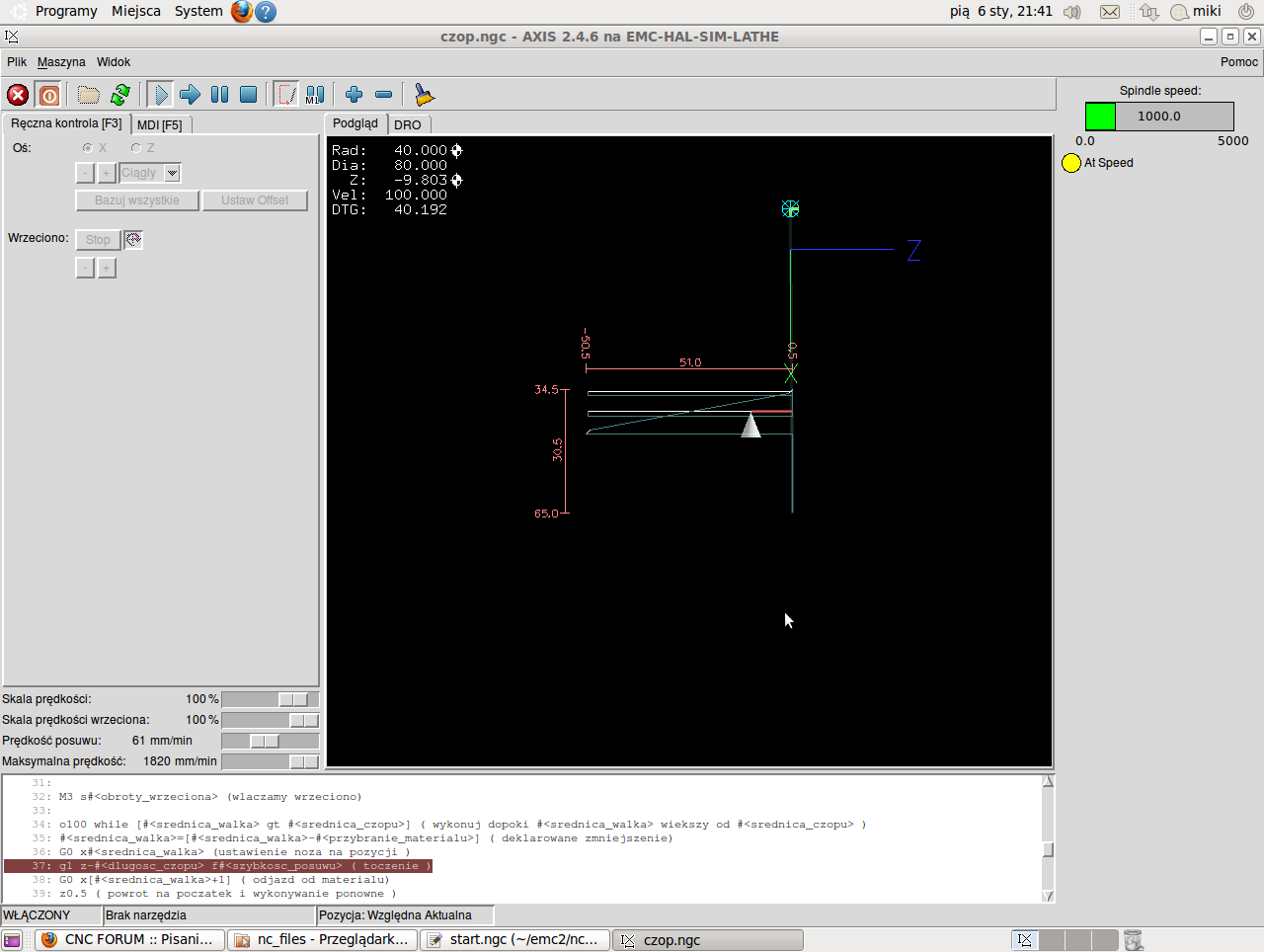Open the Plik menu
Screen dimensions: 1264x952
point(17,61)
